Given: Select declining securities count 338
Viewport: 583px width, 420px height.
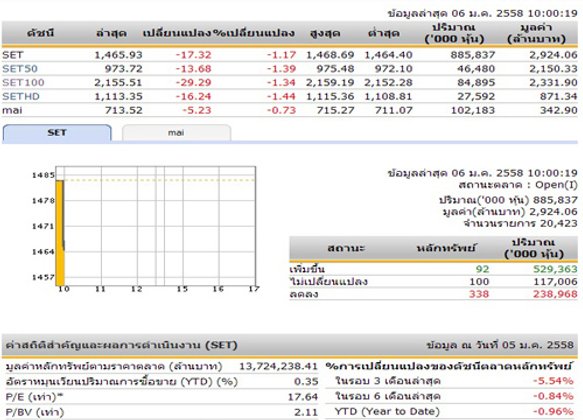Looking at the screenshot, I should [x=479, y=294].
